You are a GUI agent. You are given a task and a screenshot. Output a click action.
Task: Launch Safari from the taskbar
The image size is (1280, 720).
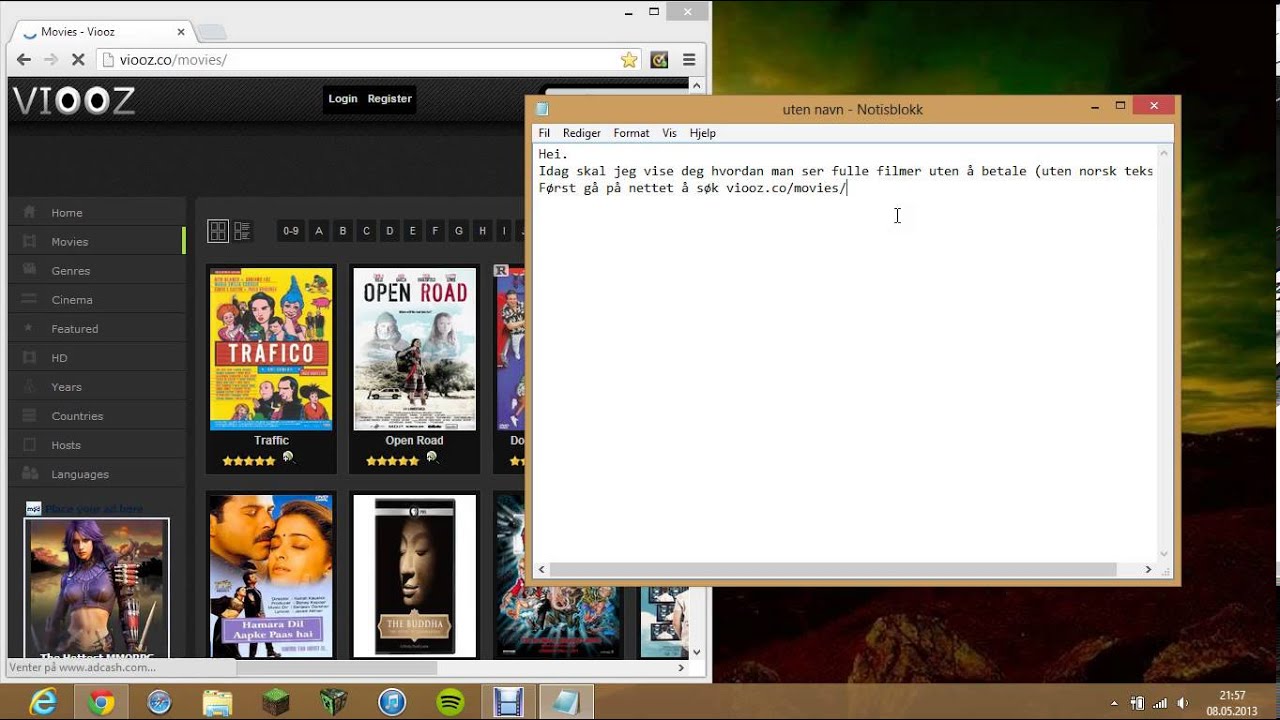pos(159,703)
